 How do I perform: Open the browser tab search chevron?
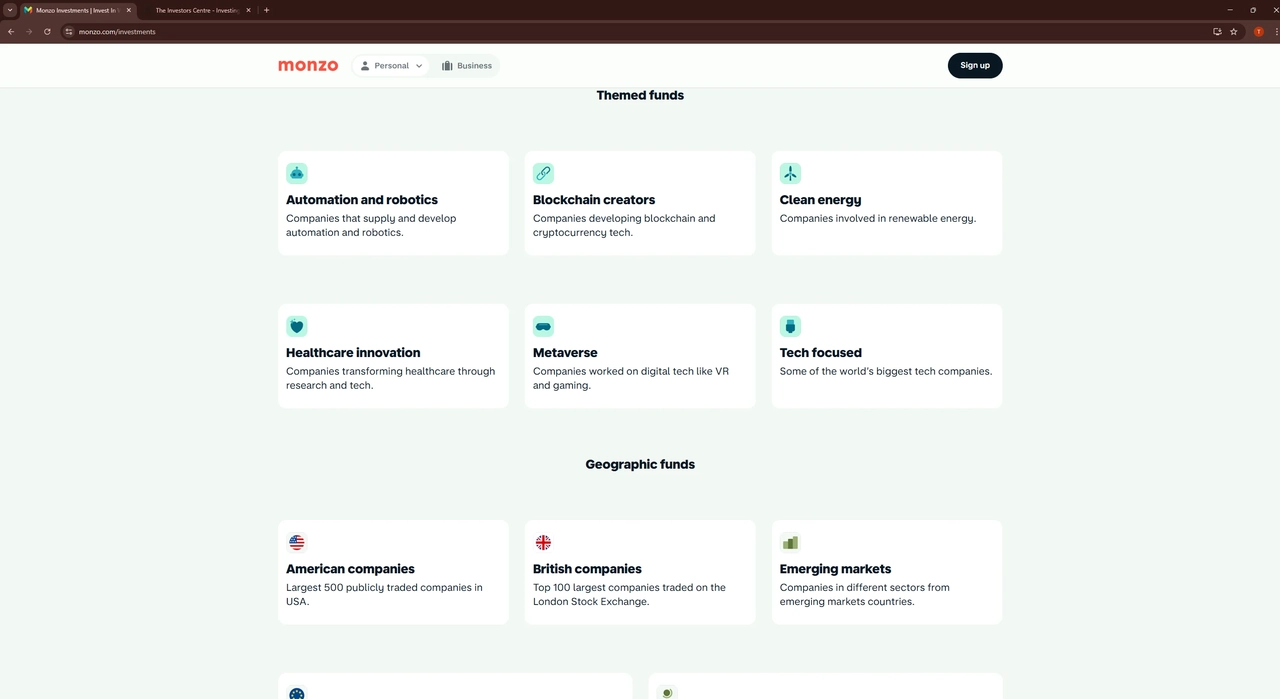10,10
